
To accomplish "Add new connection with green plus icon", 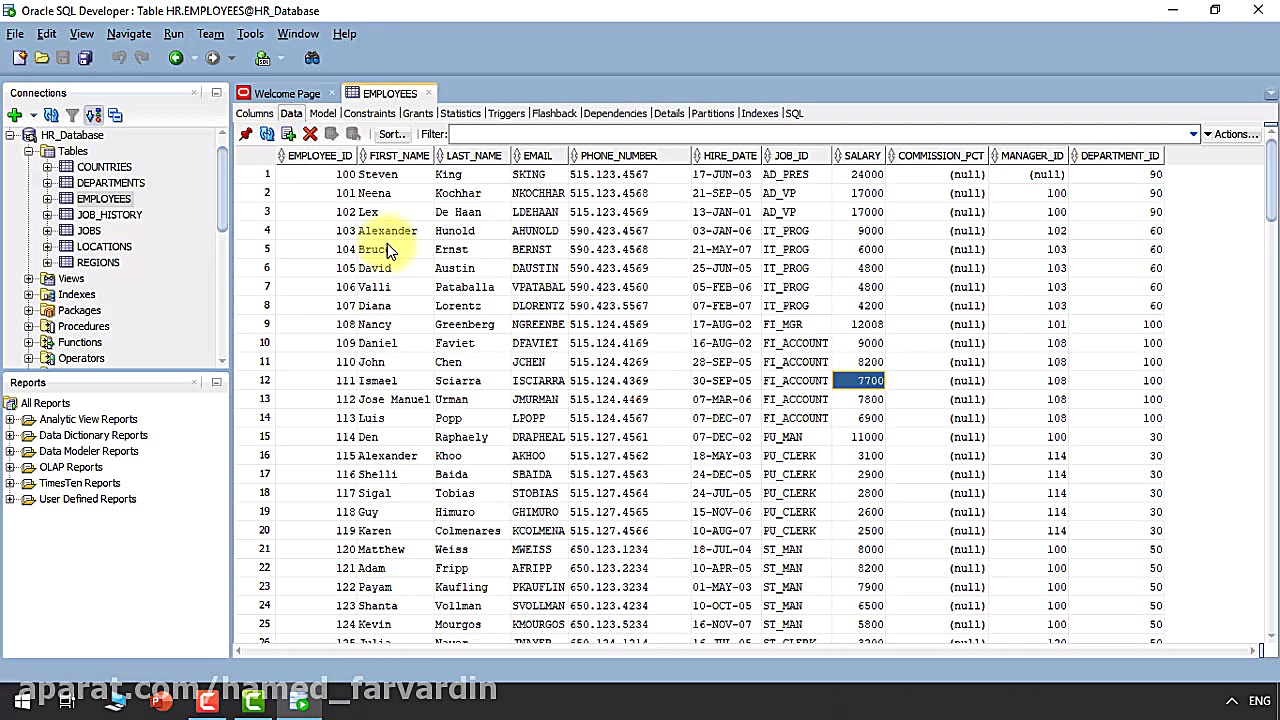I will 14,115.
